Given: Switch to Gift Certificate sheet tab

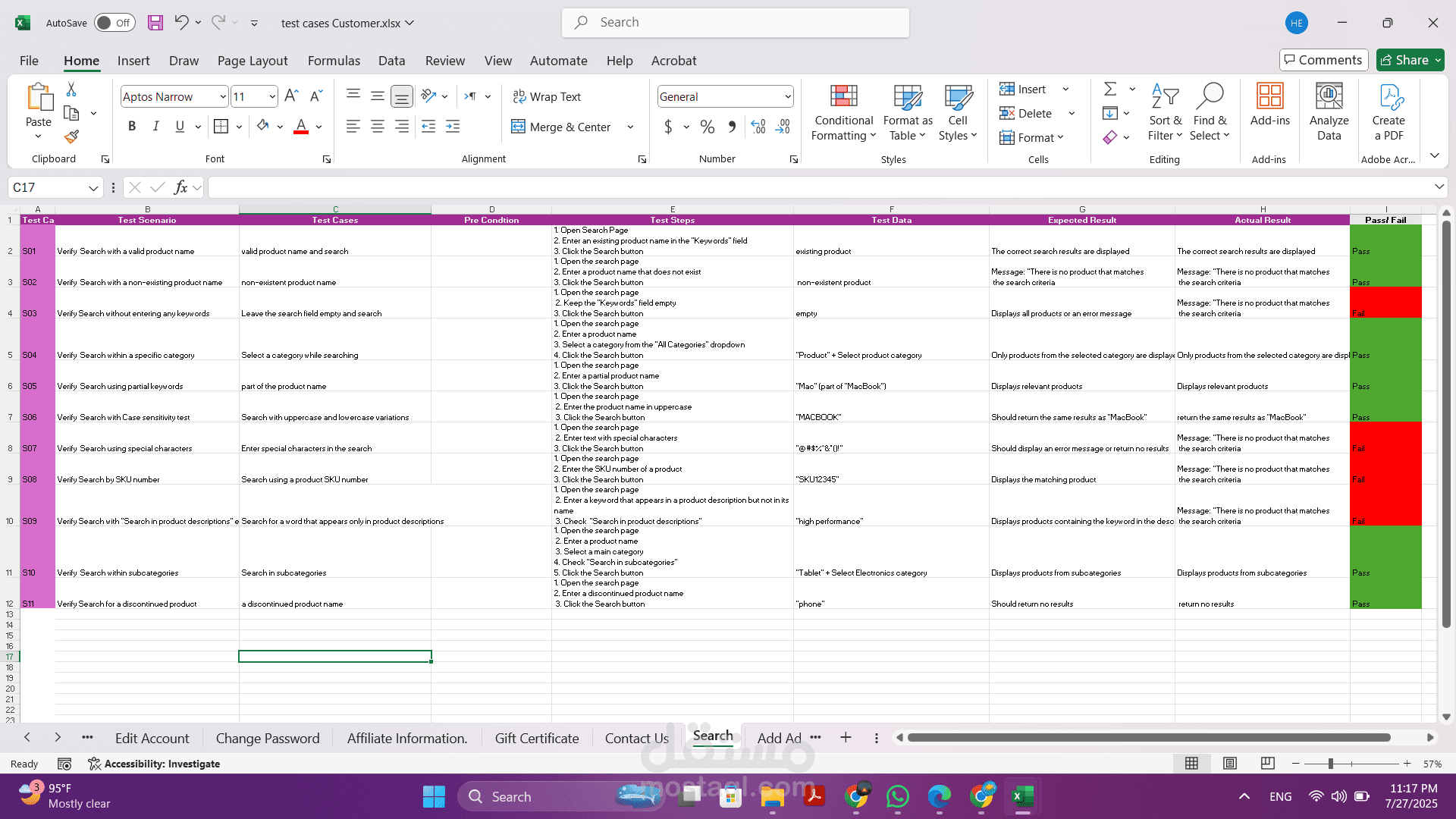Looking at the screenshot, I should pyautogui.click(x=536, y=738).
